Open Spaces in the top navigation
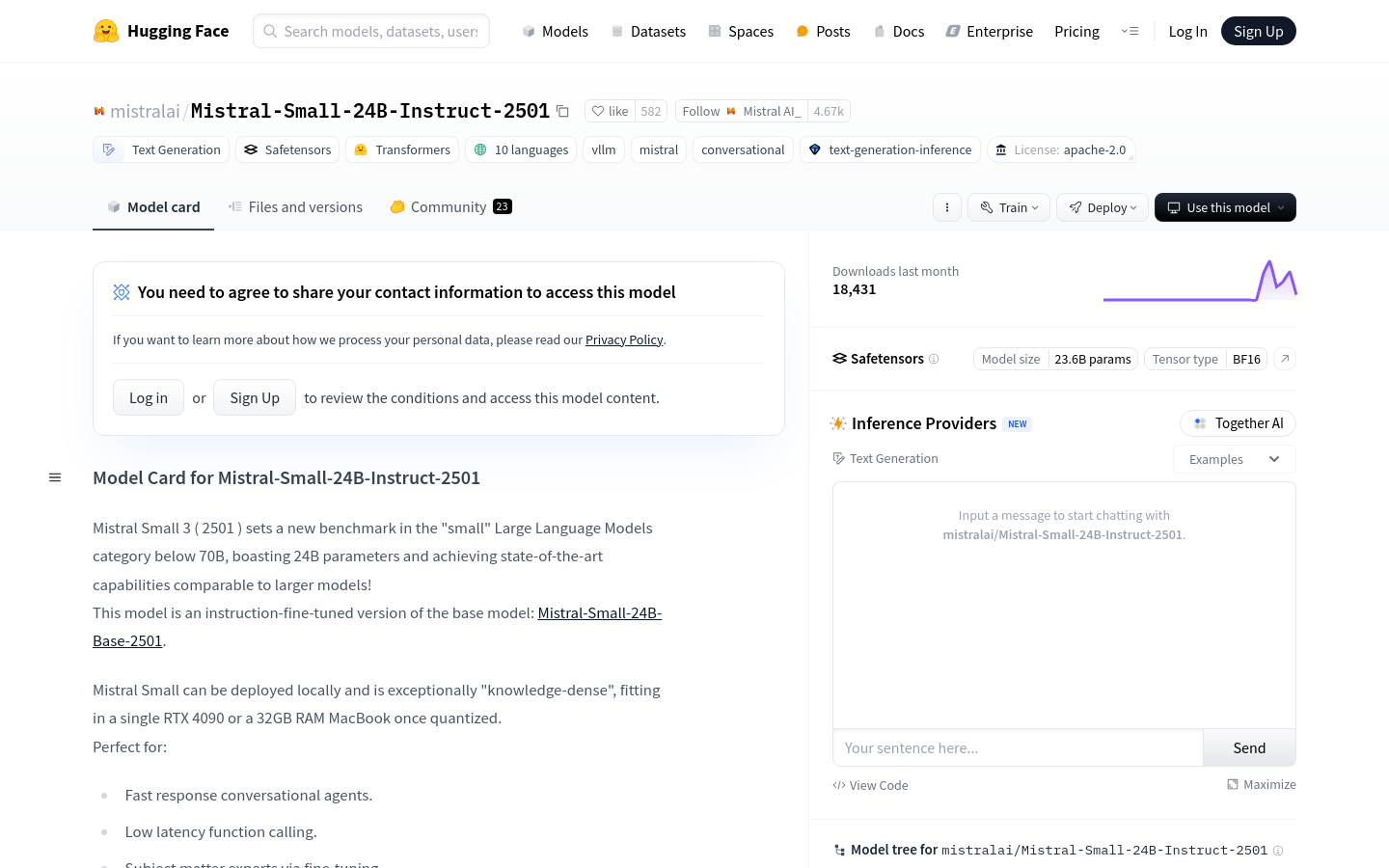1389x868 pixels. [741, 31]
